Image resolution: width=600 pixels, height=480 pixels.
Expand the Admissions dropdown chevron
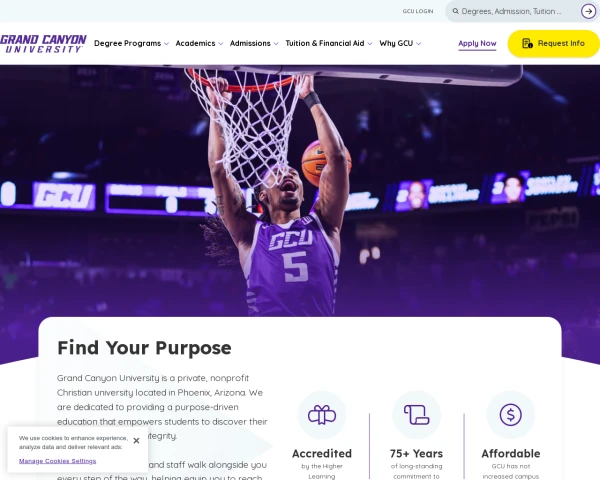(276, 44)
